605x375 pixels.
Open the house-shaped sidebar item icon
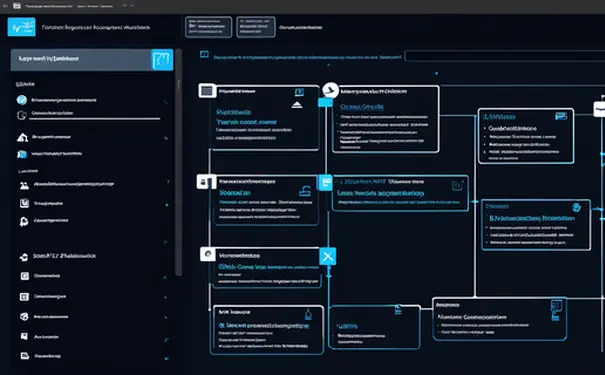[x=22, y=137]
